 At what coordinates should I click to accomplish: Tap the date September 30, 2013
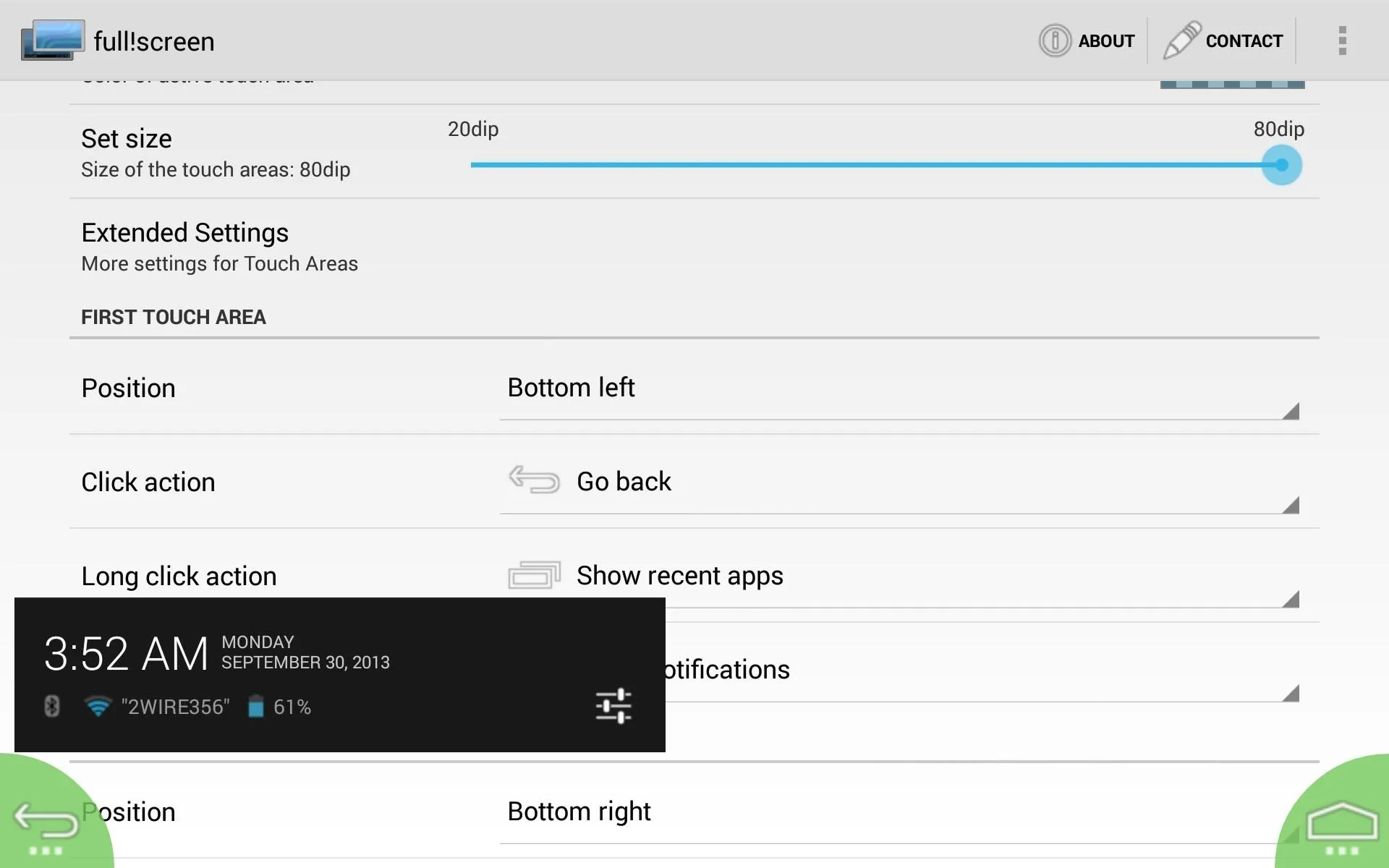coord(305,663)
